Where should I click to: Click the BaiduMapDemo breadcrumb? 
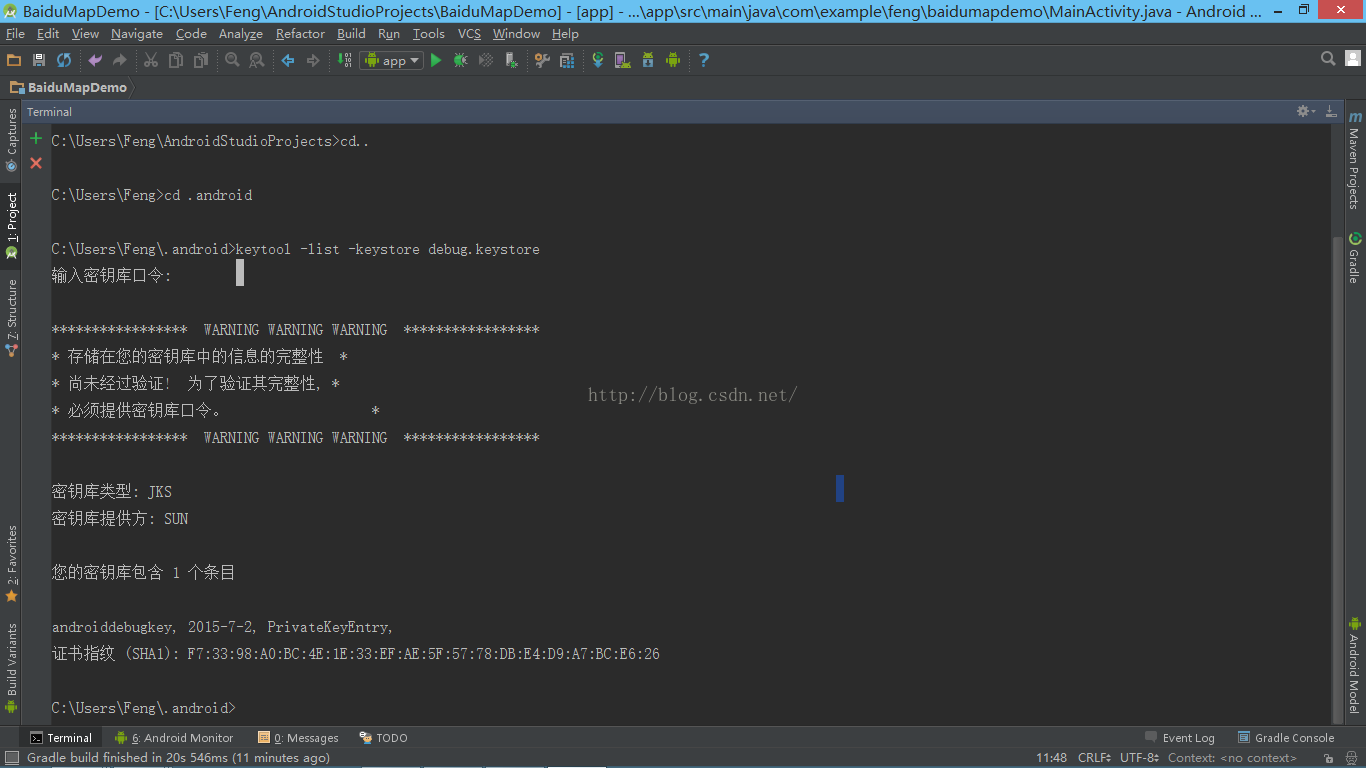pos(69,87)
